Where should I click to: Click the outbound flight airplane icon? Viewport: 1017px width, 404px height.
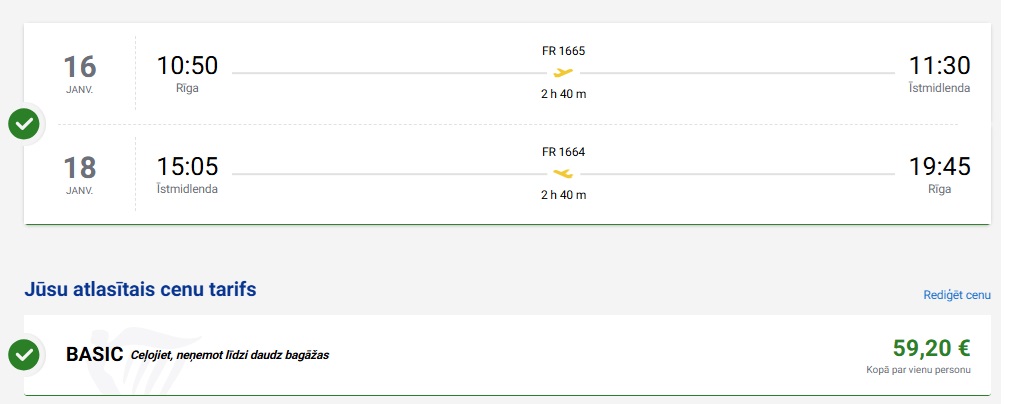click(x=564, y=72)
